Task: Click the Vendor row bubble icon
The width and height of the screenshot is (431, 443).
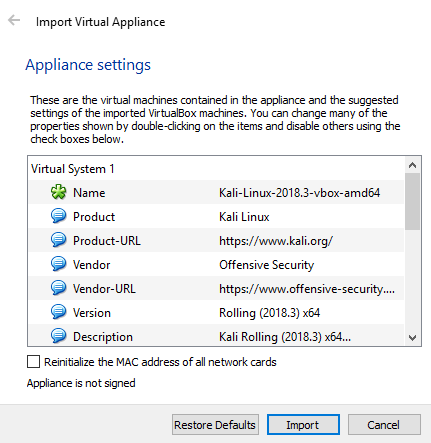Action: 59,264
